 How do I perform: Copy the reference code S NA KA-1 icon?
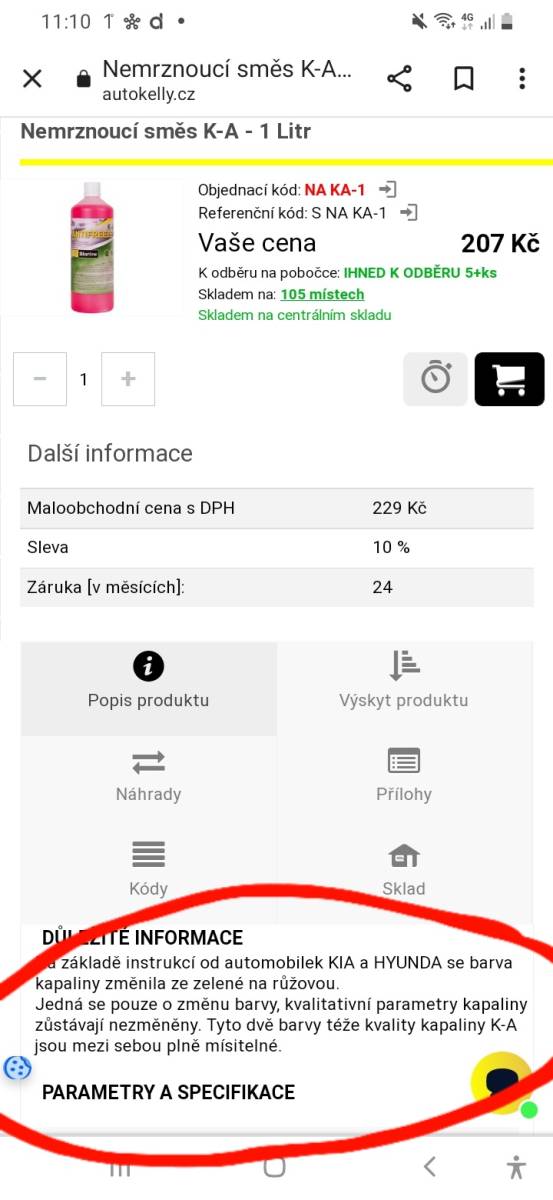(x=408, y=212)
